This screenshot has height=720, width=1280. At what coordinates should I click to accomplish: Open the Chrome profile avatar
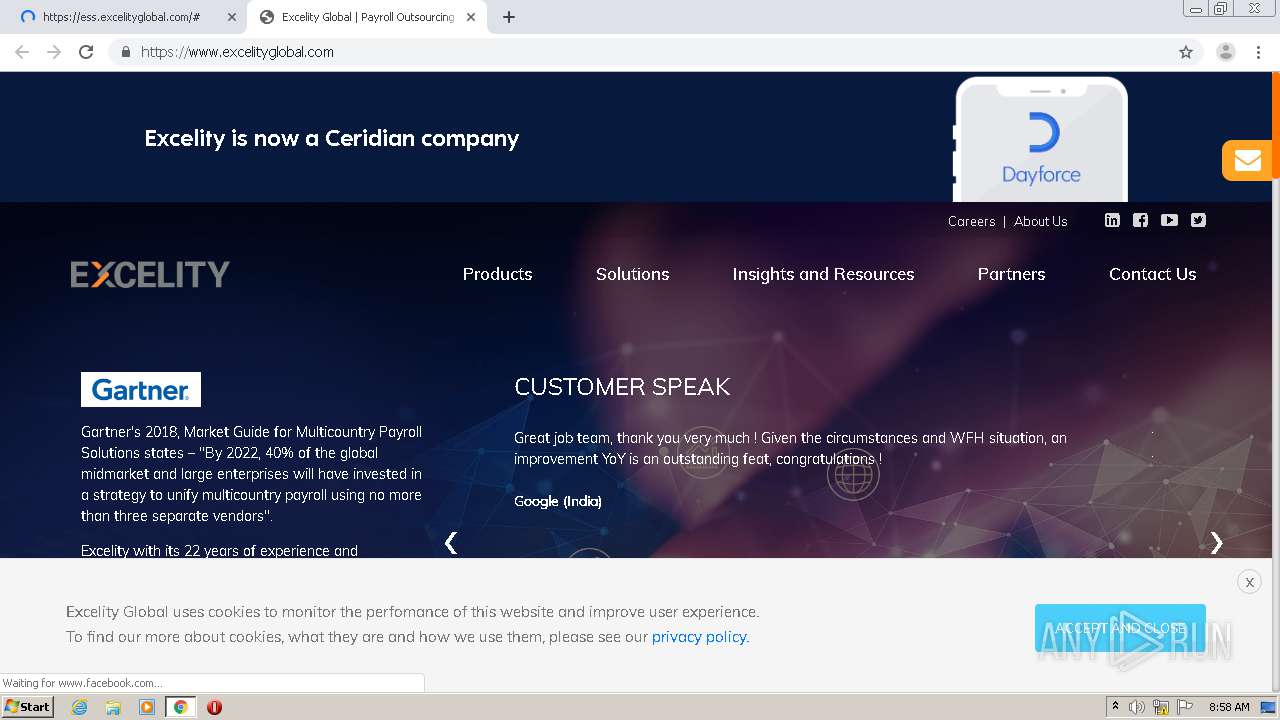pos(1226,52)
